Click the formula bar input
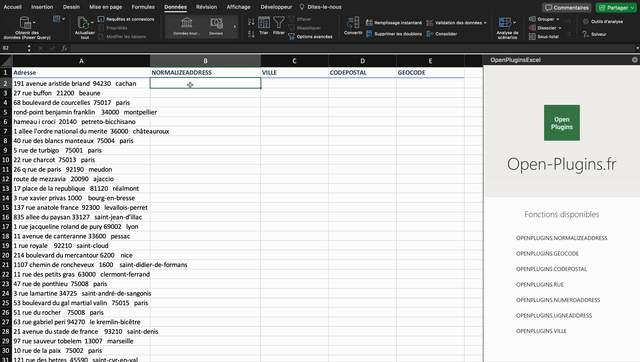Screen dimensions: 640x362 (x=351, y=48)
